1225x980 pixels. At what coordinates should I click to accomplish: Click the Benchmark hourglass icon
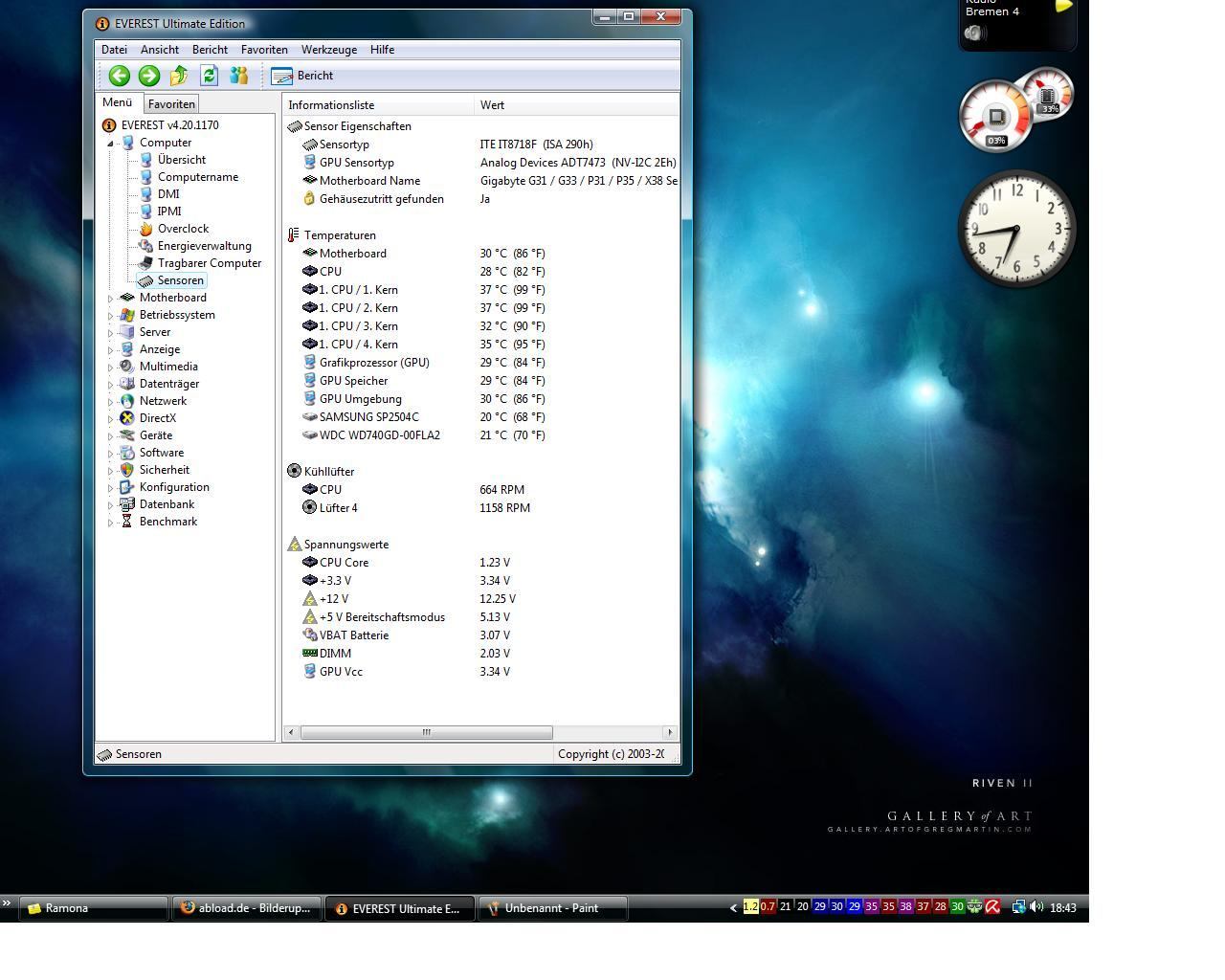click(x=126, y=522)
